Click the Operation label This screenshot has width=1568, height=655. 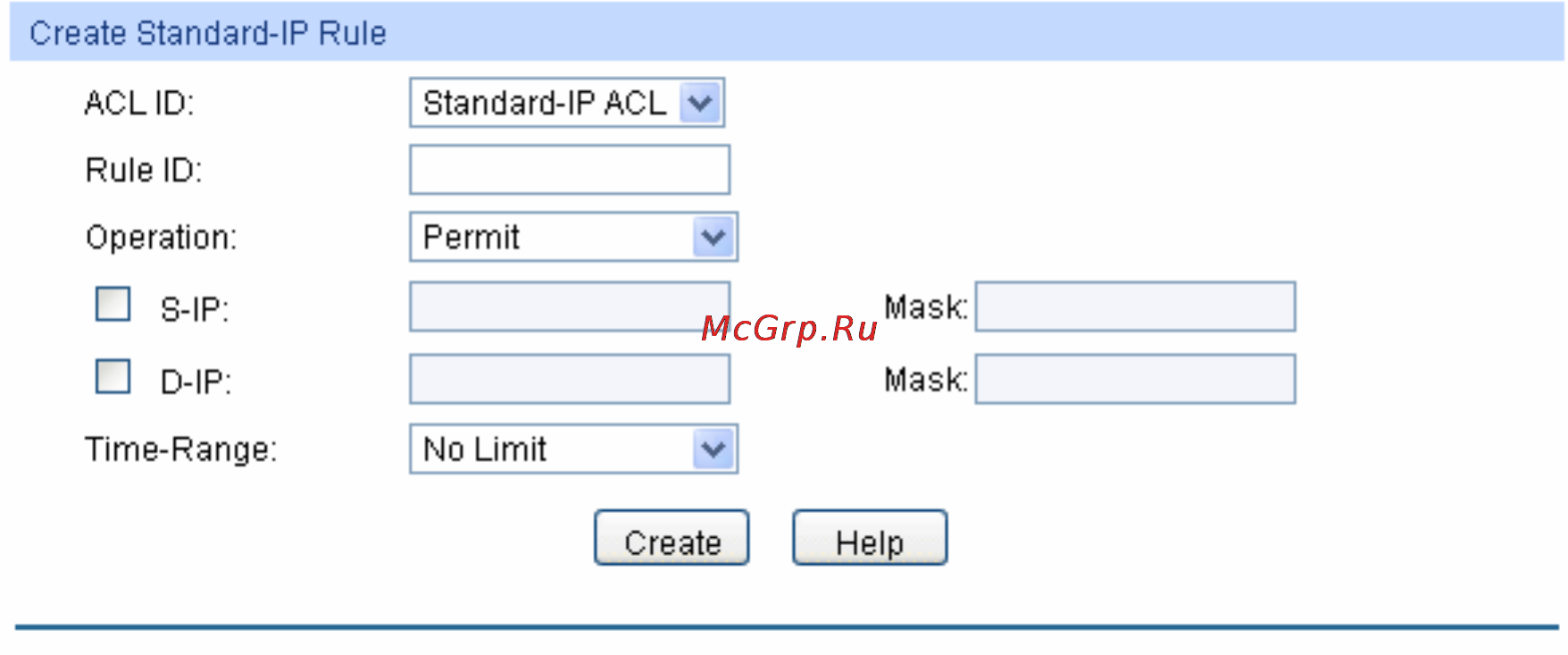[x=162, y=238]
